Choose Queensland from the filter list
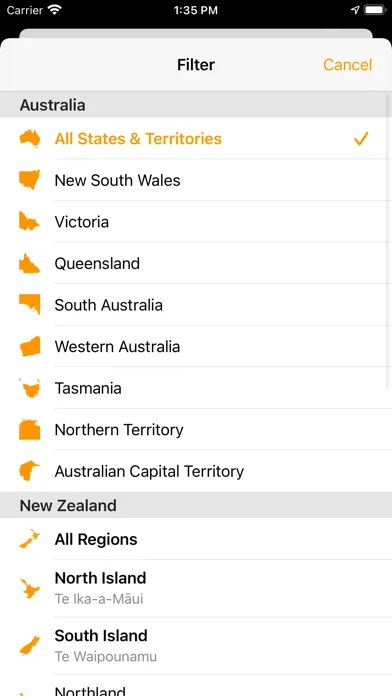 pos(196,263)
